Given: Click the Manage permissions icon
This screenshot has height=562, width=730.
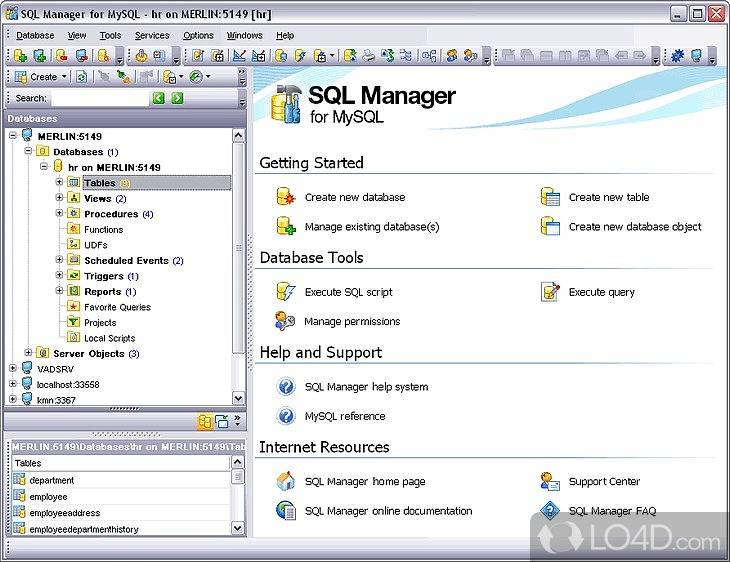Looking at the screenshot, I should pos(287,321).
